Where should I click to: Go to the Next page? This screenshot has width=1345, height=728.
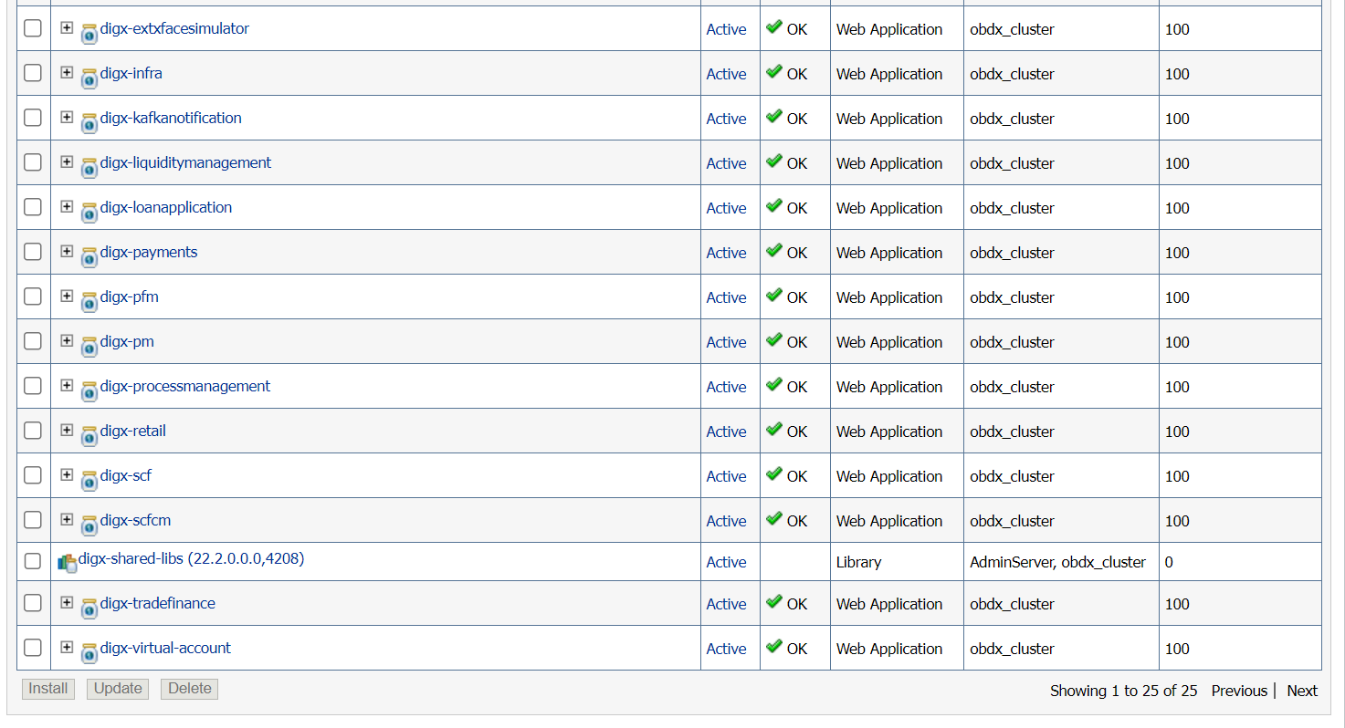point(1302,691)
